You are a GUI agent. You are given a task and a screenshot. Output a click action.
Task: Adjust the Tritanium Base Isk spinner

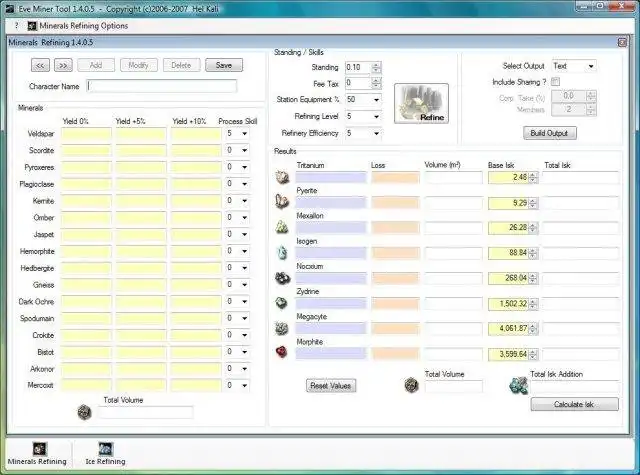533,177
